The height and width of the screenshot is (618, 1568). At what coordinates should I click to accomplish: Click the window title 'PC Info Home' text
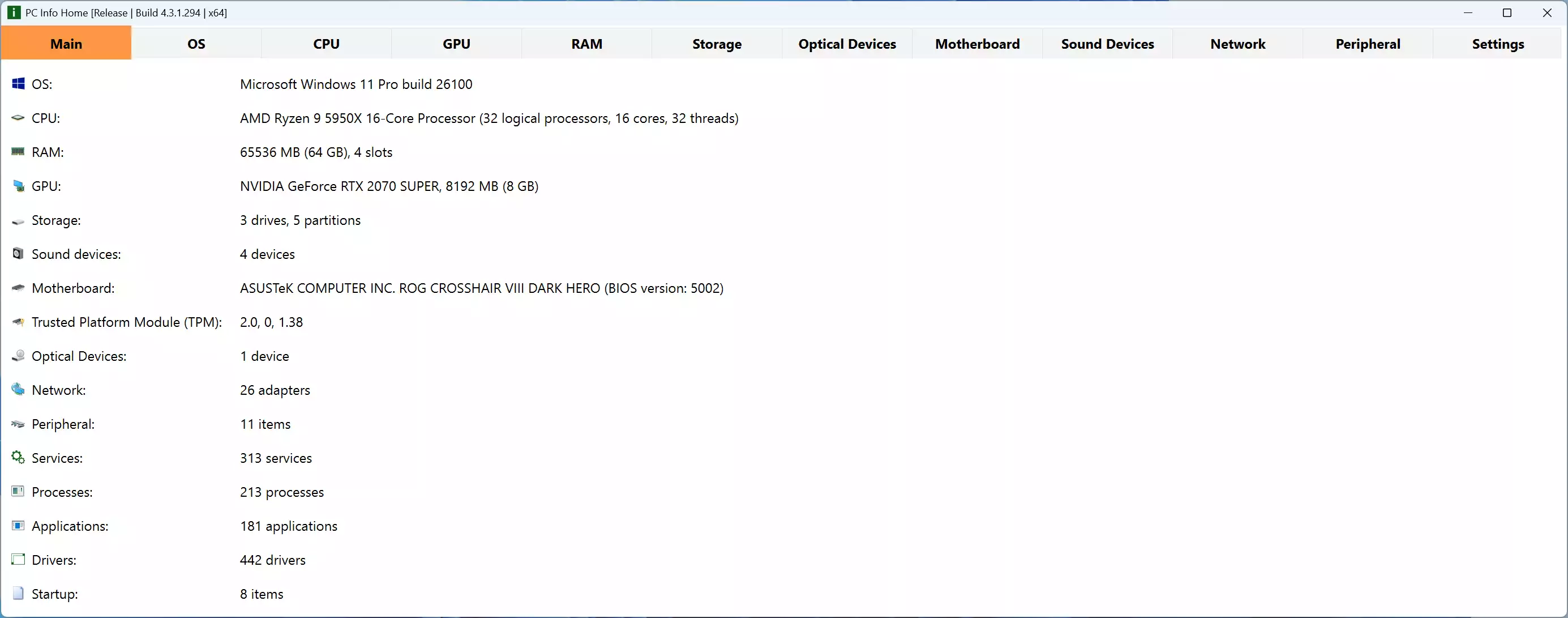(57, 13)
